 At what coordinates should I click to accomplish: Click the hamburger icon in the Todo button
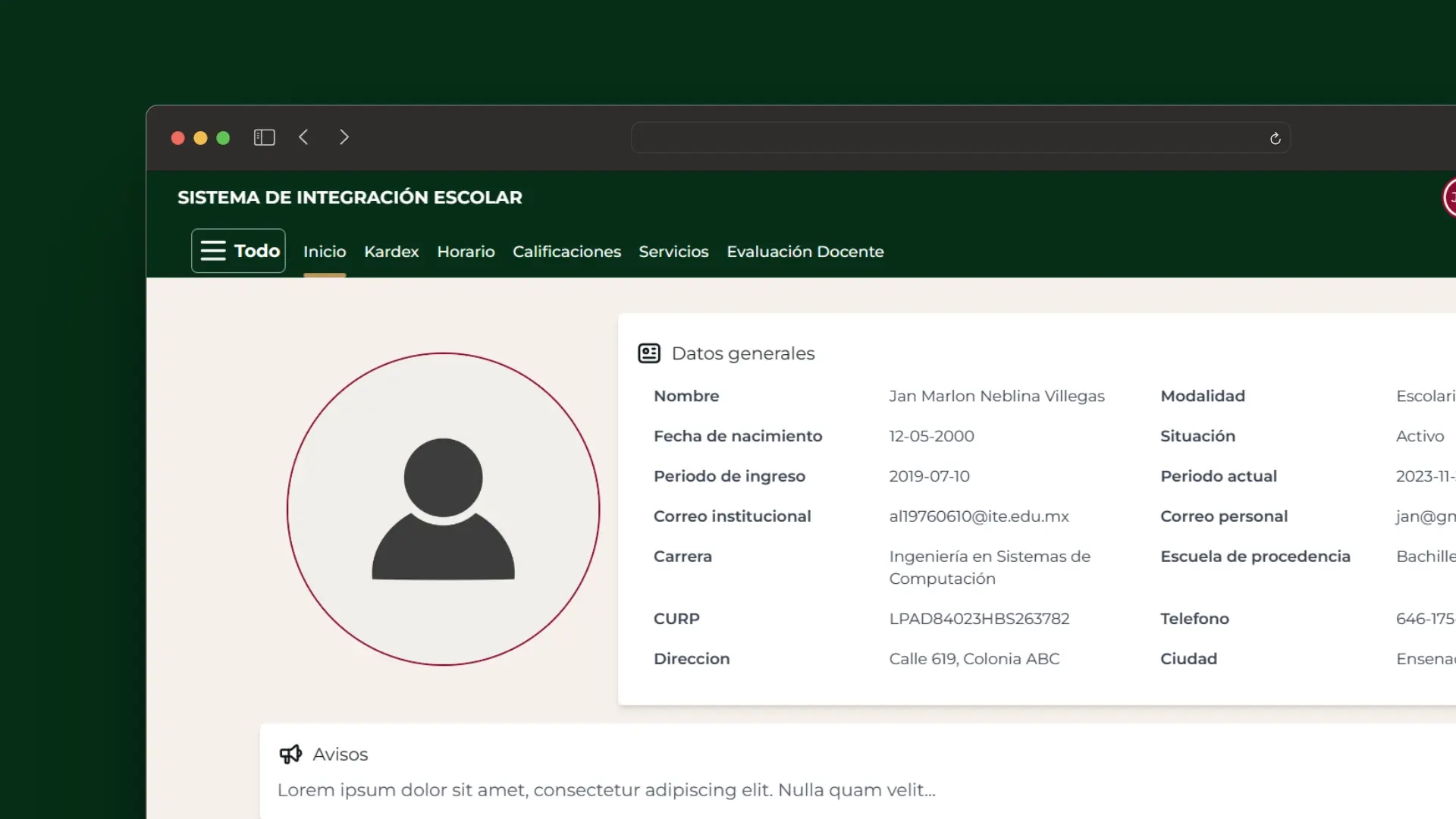(x=213, y=251)
